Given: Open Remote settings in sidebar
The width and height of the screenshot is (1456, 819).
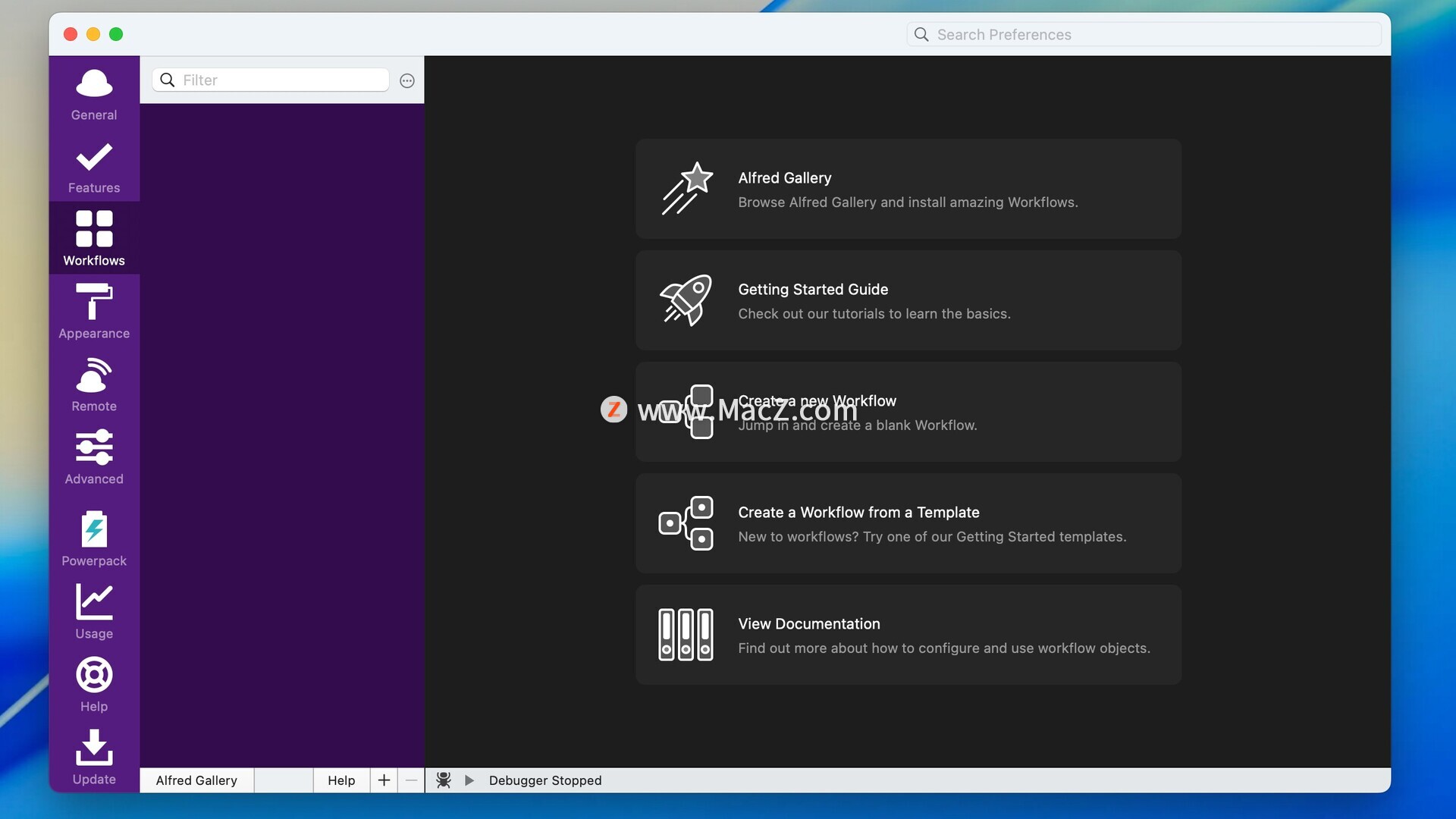Looking at the screenshot, I should coord(94,384).
